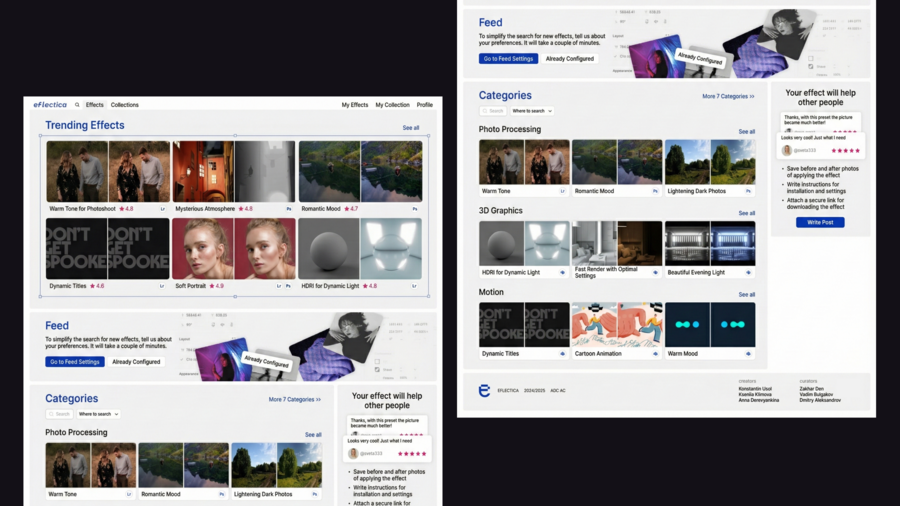Click See all next to Trending Effects
The height and width of the screenshot is (506, 900).
(x=411, y=128)
